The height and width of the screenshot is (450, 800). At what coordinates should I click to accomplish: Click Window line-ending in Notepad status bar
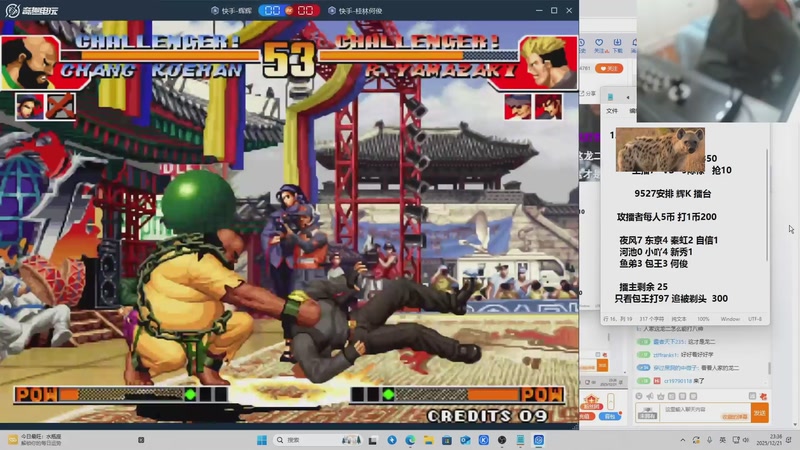point(730,319)
